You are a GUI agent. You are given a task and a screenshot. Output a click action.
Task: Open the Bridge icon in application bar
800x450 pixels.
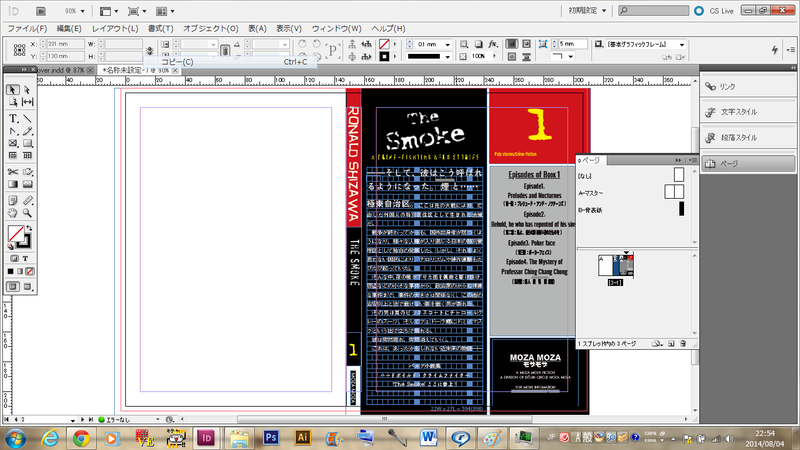41,11
